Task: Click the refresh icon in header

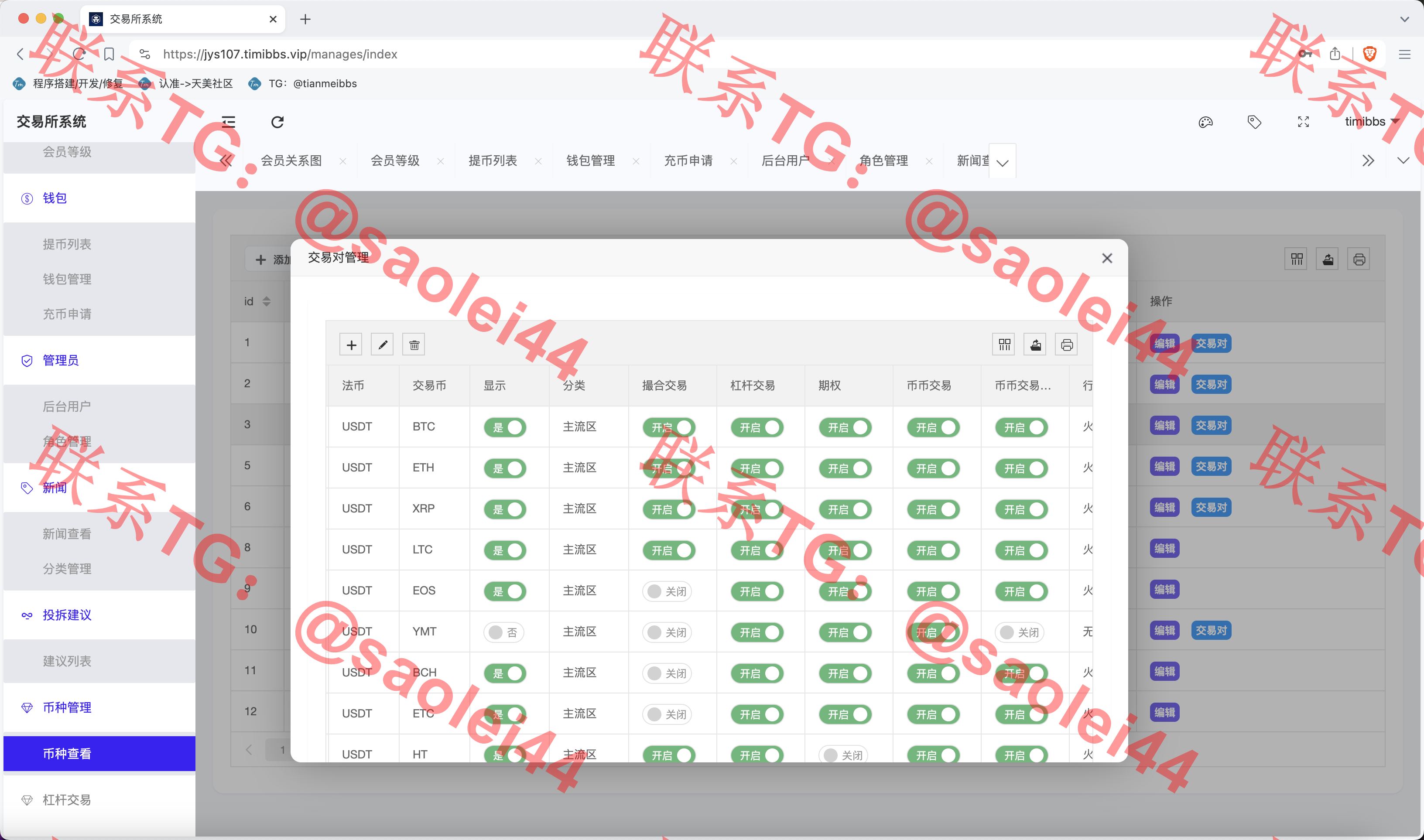Action: 277,122
